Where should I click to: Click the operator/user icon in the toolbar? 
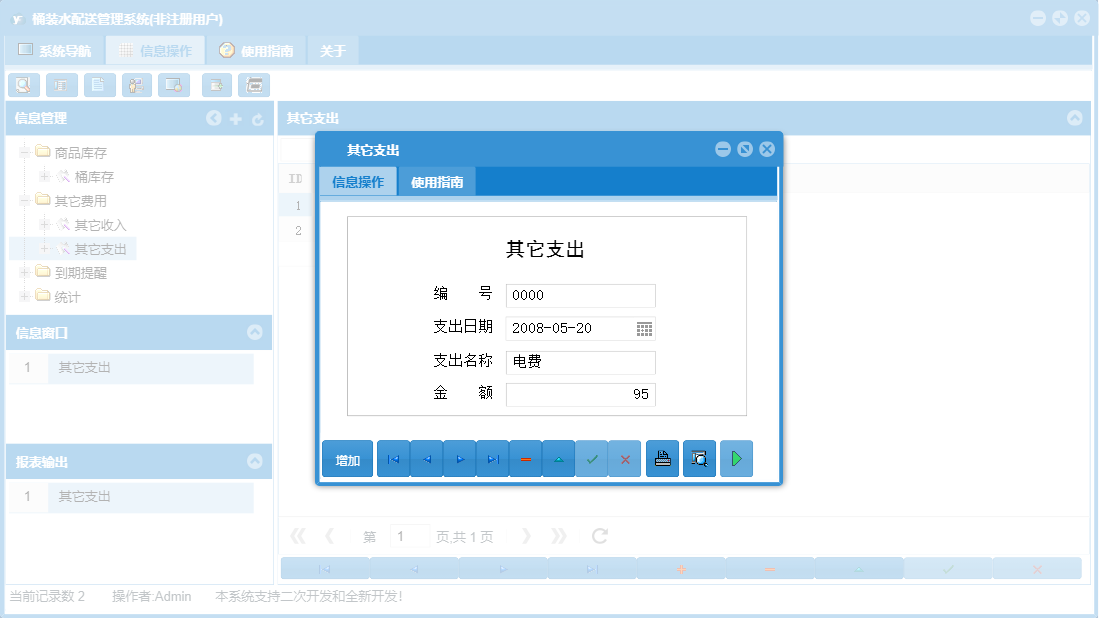[136, 85]
